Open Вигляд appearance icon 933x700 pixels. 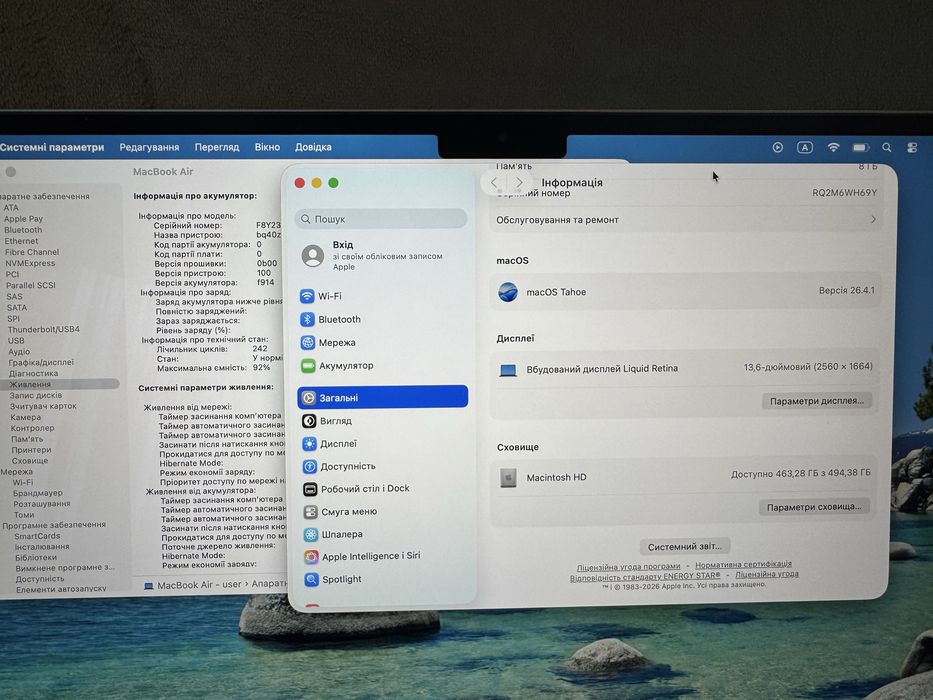point(309,421)
